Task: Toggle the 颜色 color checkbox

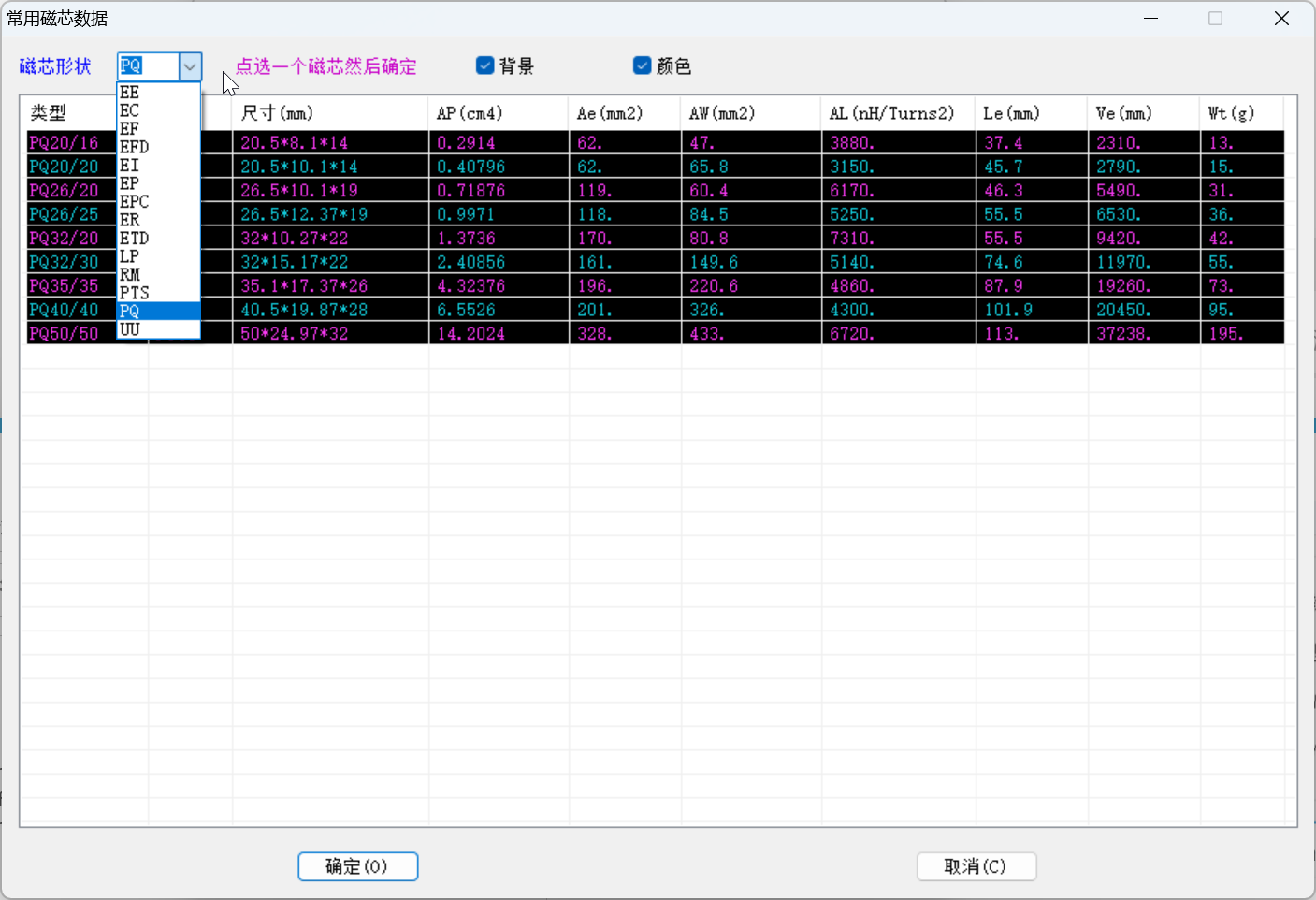Action: 642,65
